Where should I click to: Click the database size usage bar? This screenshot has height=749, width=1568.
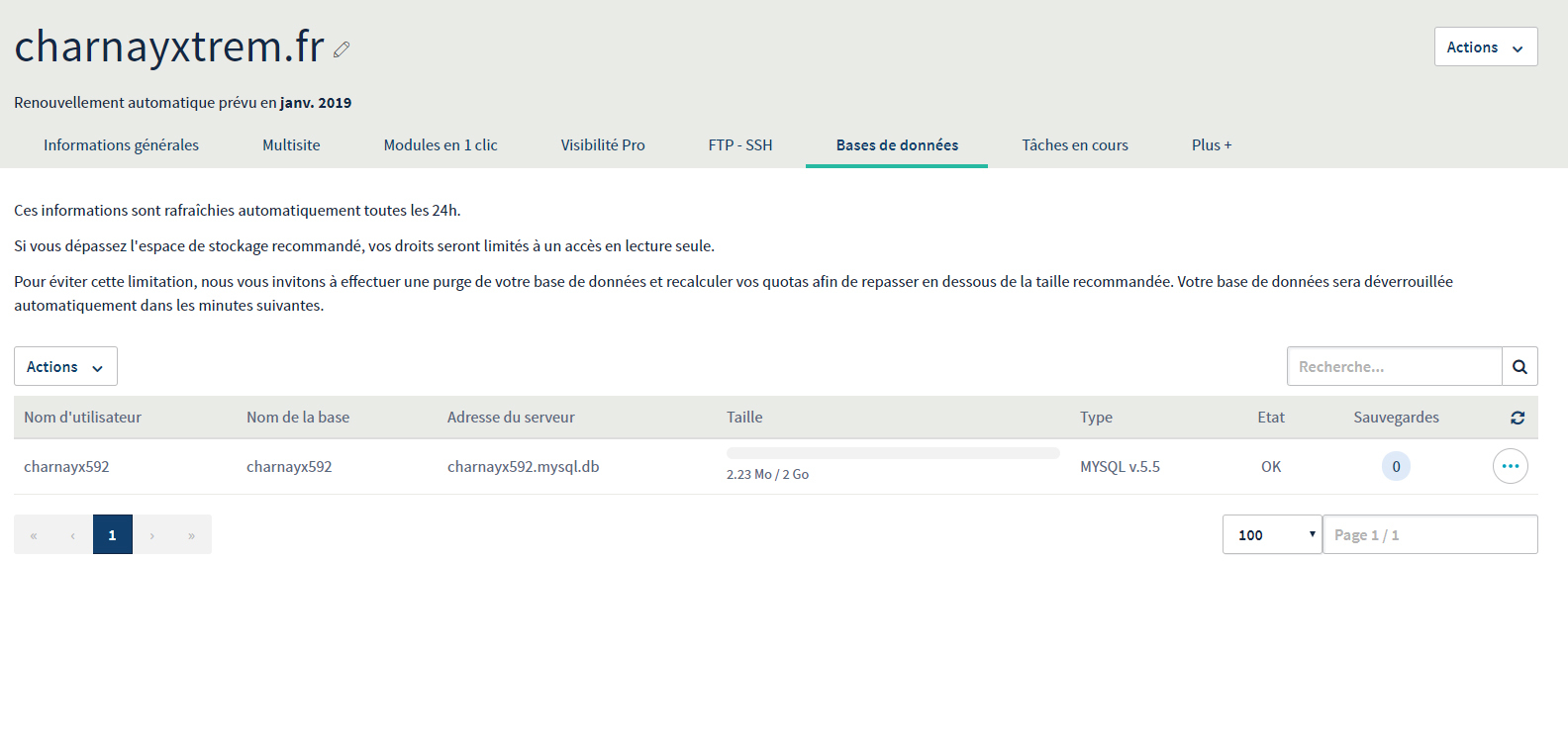pyautogui.click(x=892, y=453)
